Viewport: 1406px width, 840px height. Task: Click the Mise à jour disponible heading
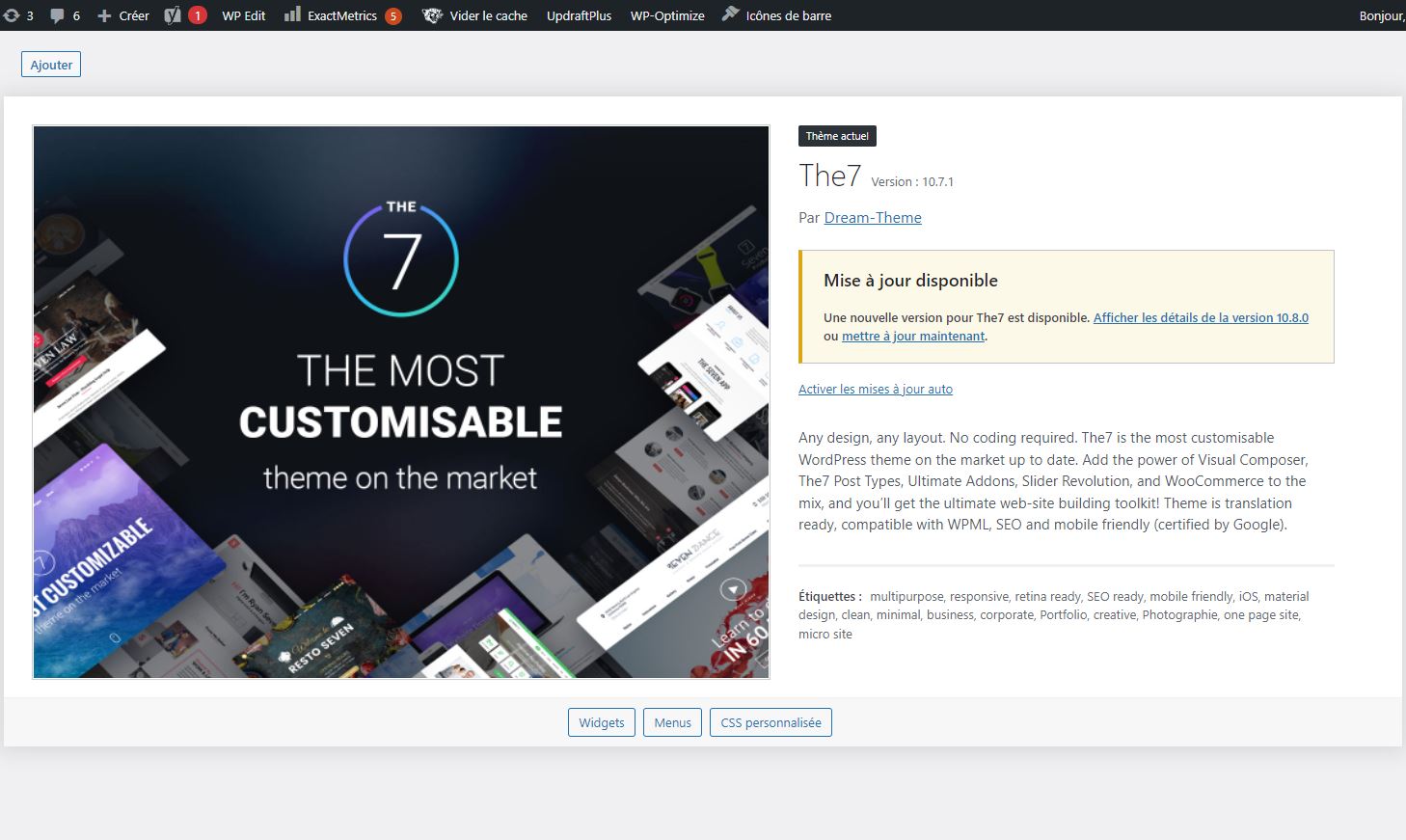(910, 281)
